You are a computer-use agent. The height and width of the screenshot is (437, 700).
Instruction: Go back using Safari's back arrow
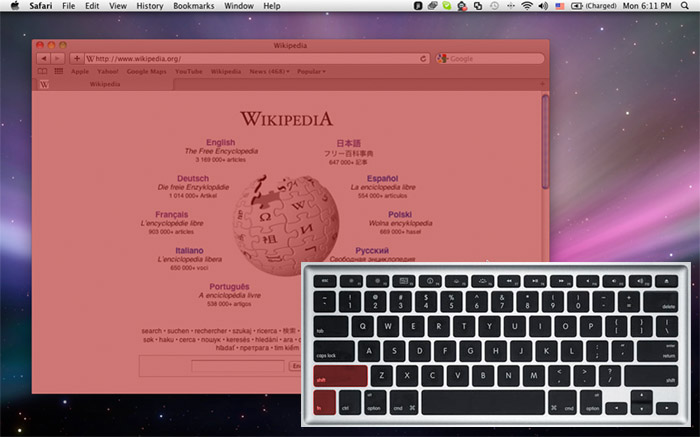tap(43, 58)
